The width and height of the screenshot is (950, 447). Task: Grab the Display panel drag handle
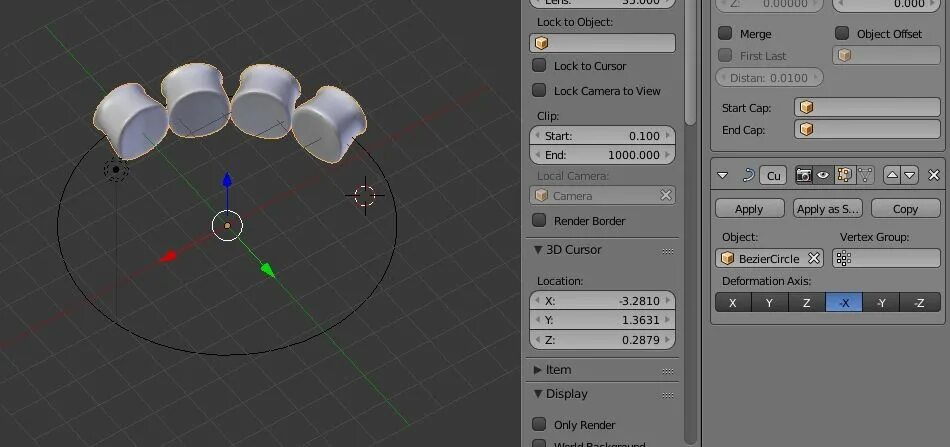tap(668, 395)
